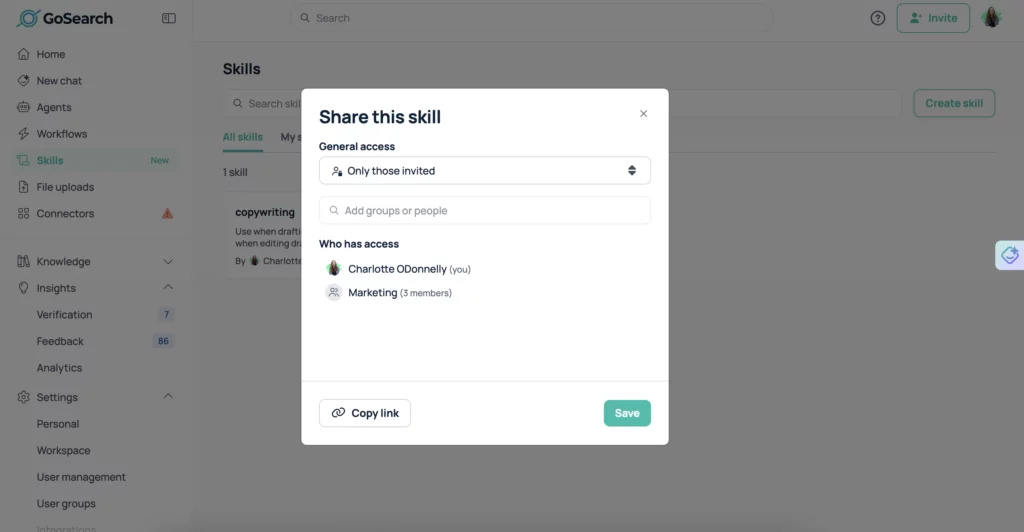Go to Workflows in sidebar
1024x532 pixels.
(61, 134)
